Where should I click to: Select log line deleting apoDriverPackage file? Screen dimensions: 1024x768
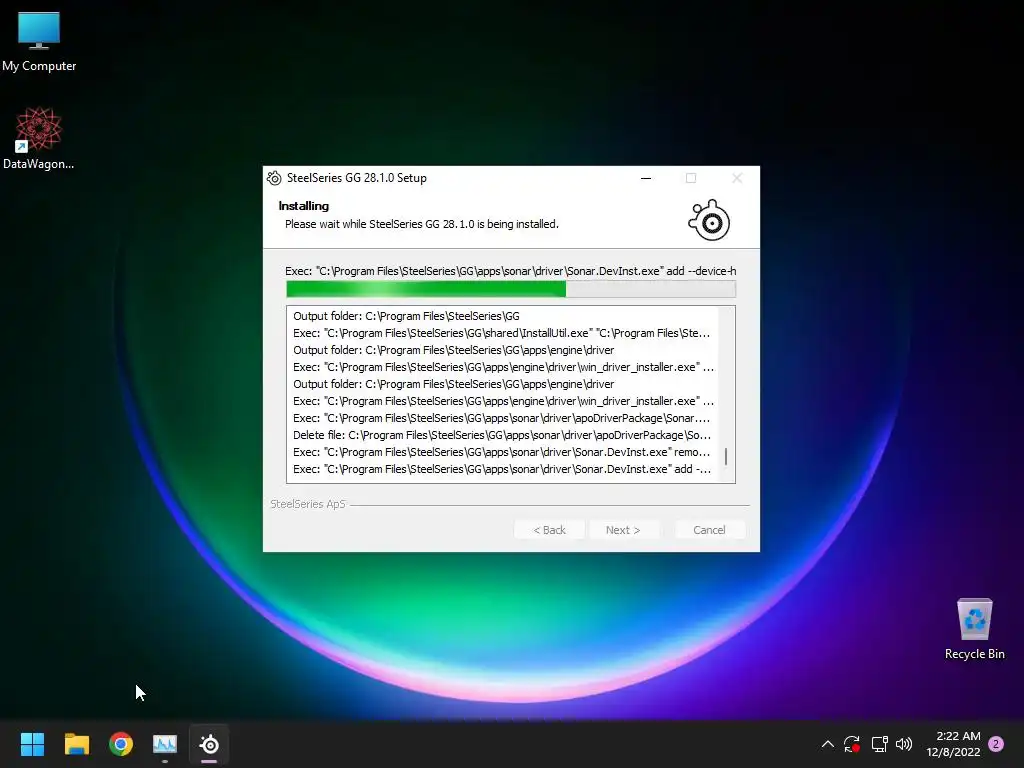[x=502, y=435]
